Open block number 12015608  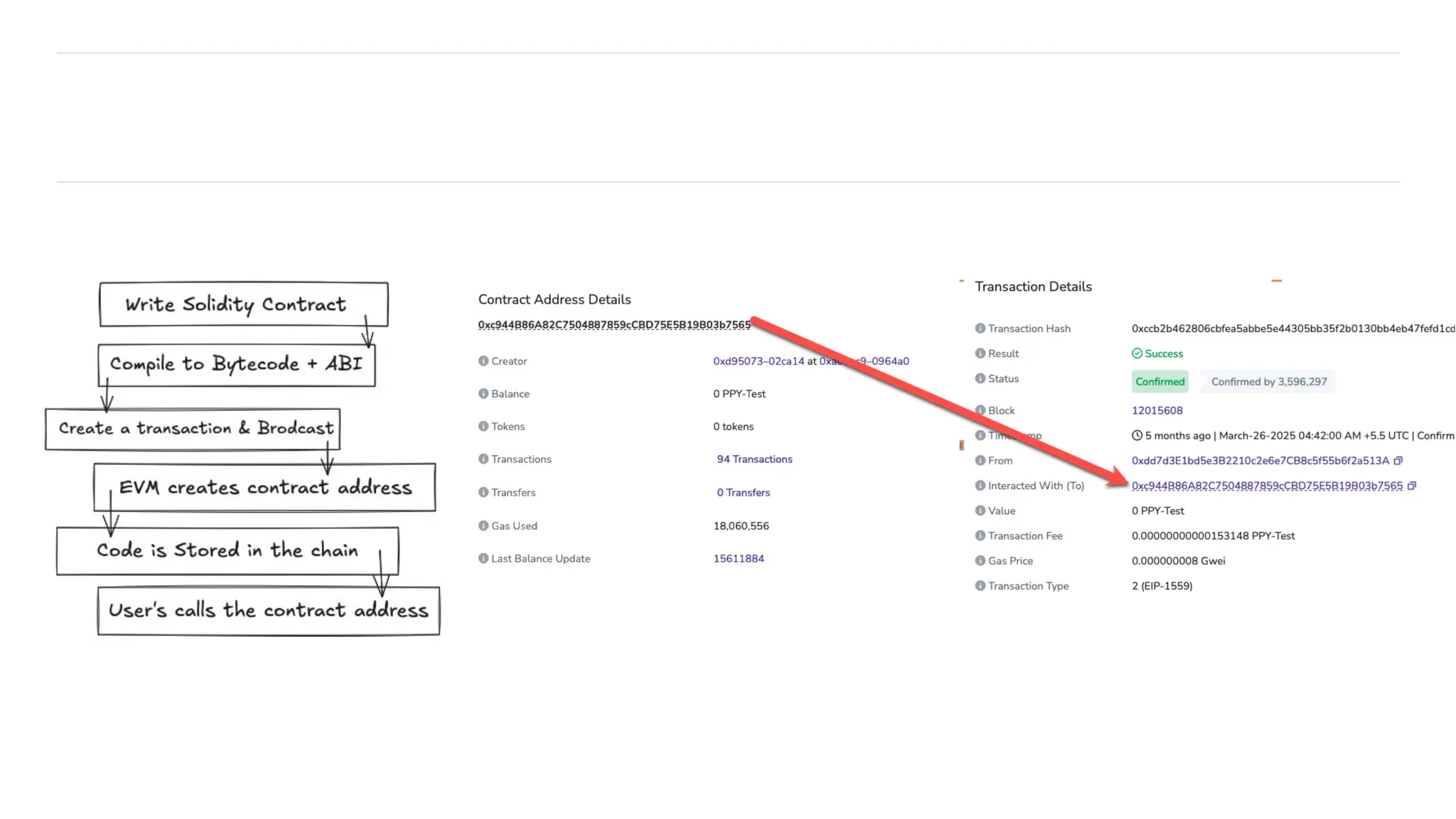(1157, 410)
